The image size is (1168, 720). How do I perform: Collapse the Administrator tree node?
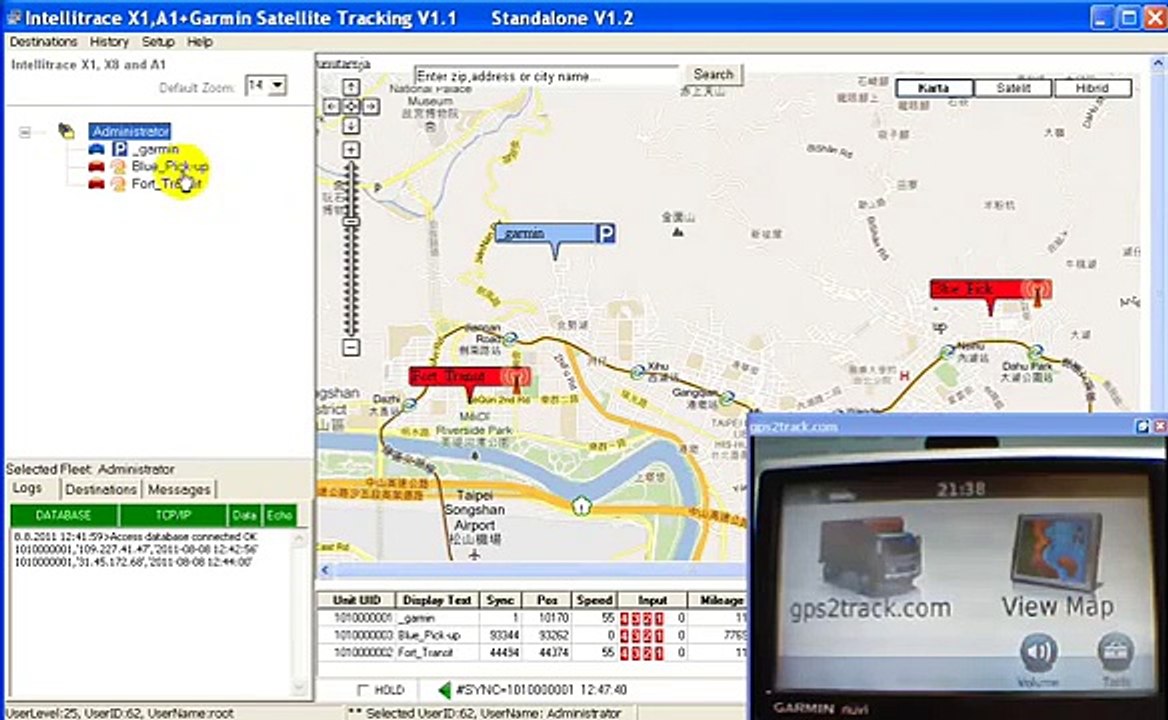[x=25, y=132]
